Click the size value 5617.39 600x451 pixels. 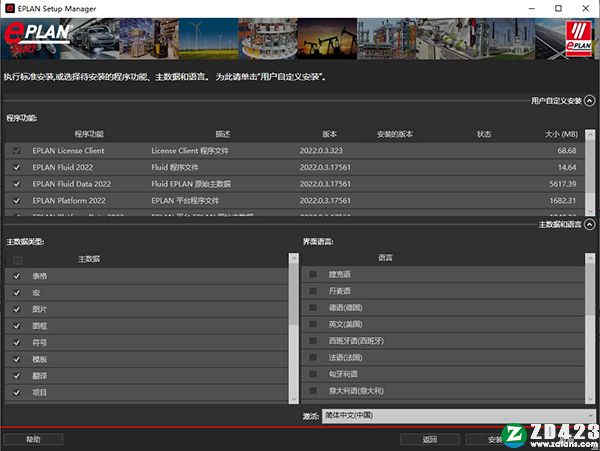[x=563, y=184]
